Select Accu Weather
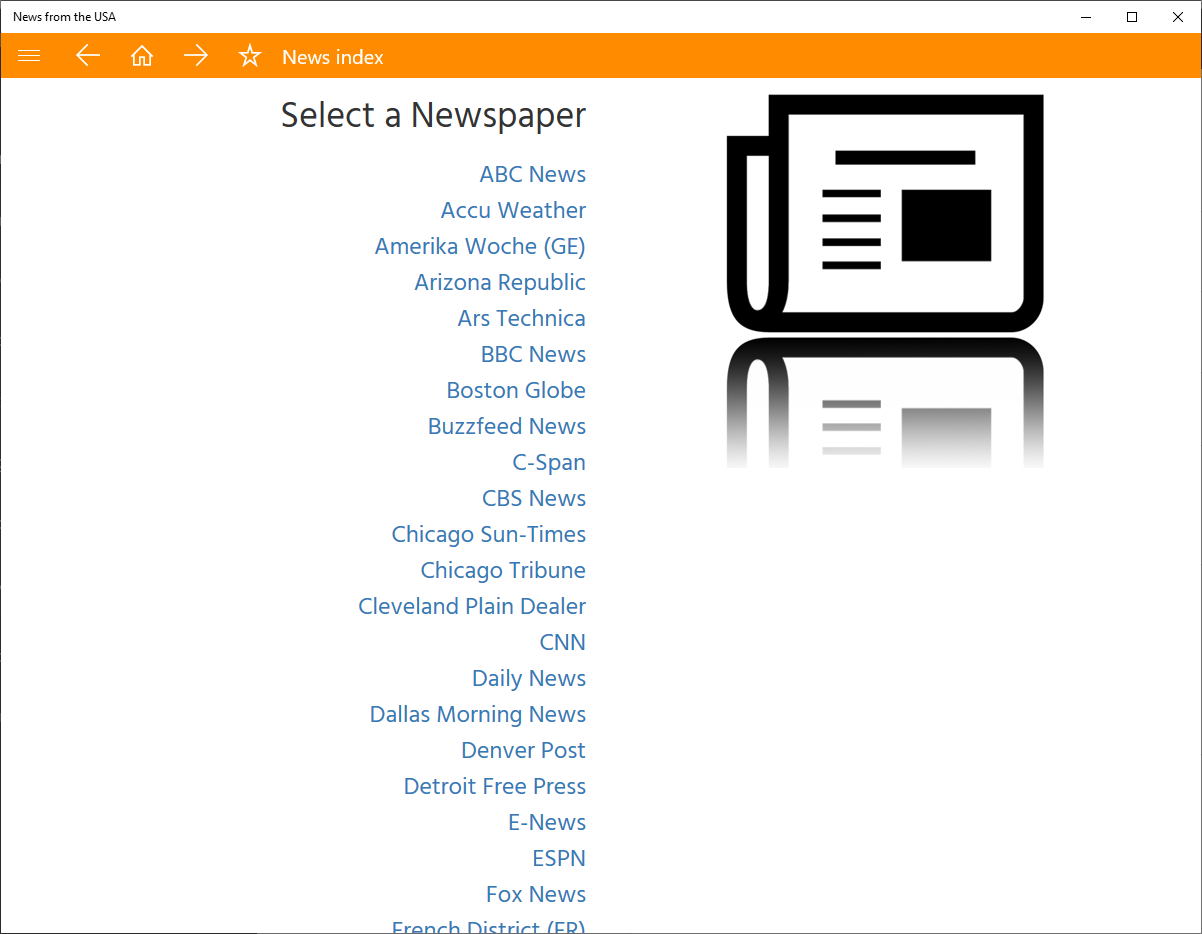 (x=513, y=210)
